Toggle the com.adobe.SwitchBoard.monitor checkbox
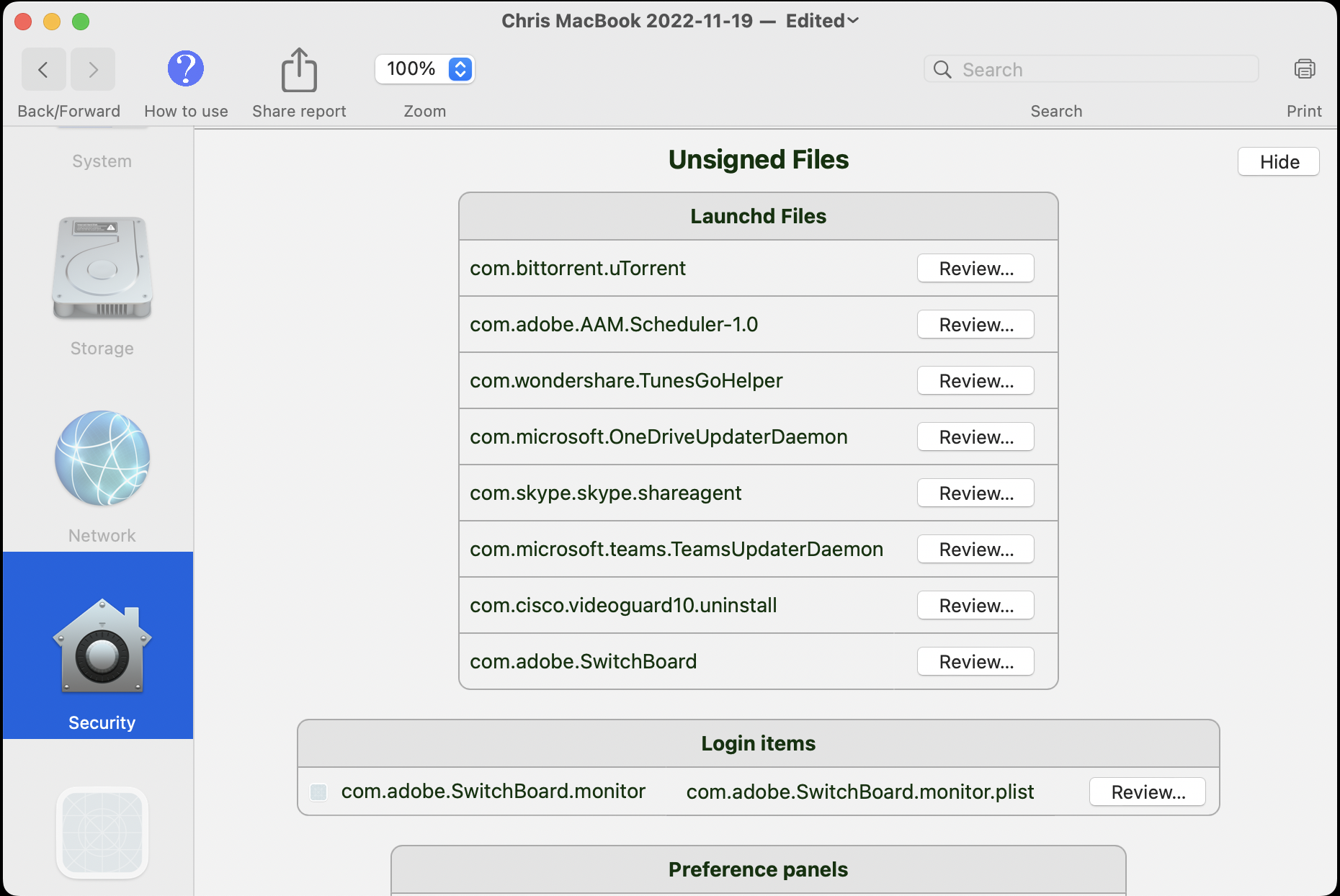This screenshot has width=1340, height=896. [318, 792]
